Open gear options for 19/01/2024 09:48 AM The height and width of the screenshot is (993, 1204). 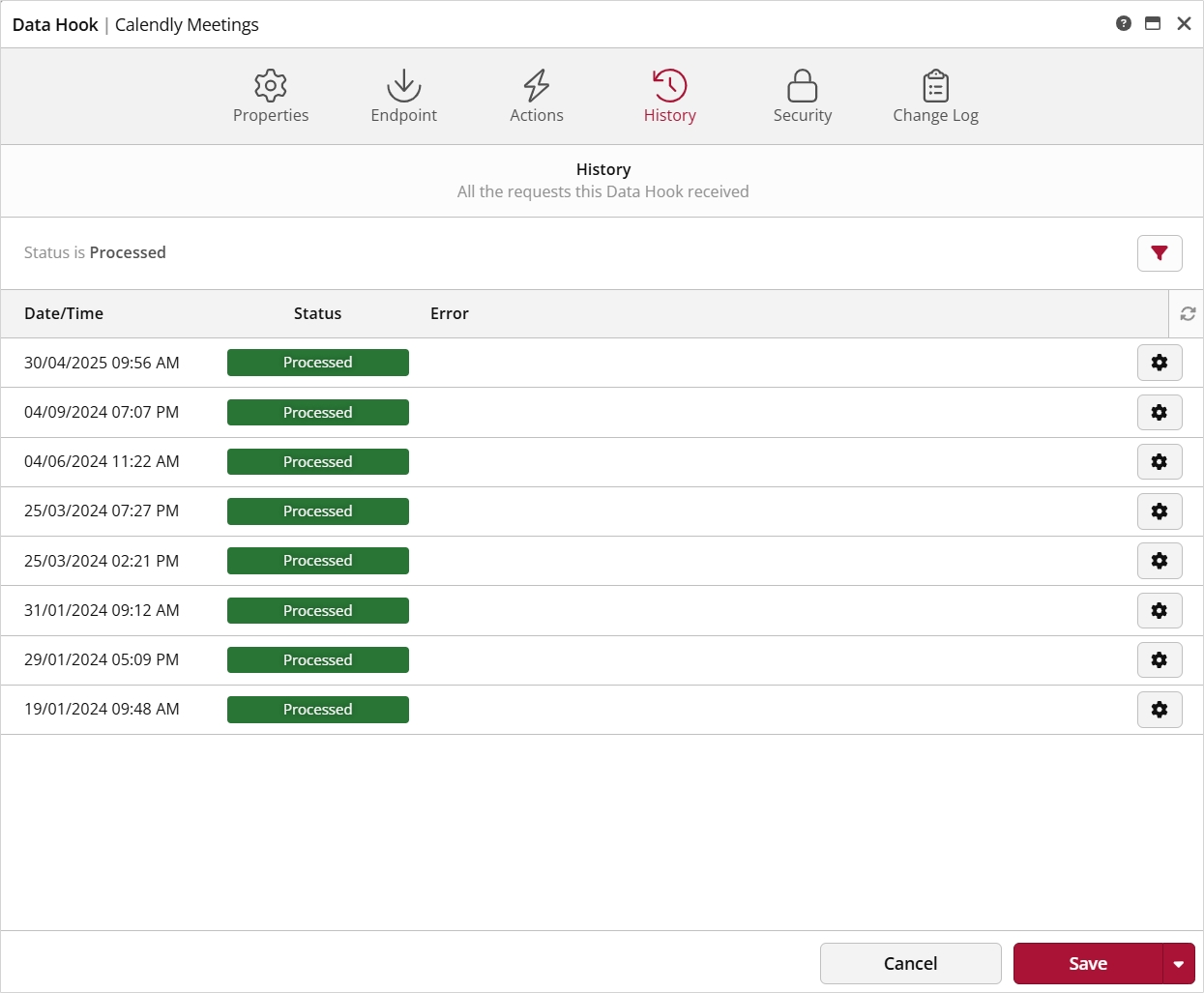[1160, 710]
